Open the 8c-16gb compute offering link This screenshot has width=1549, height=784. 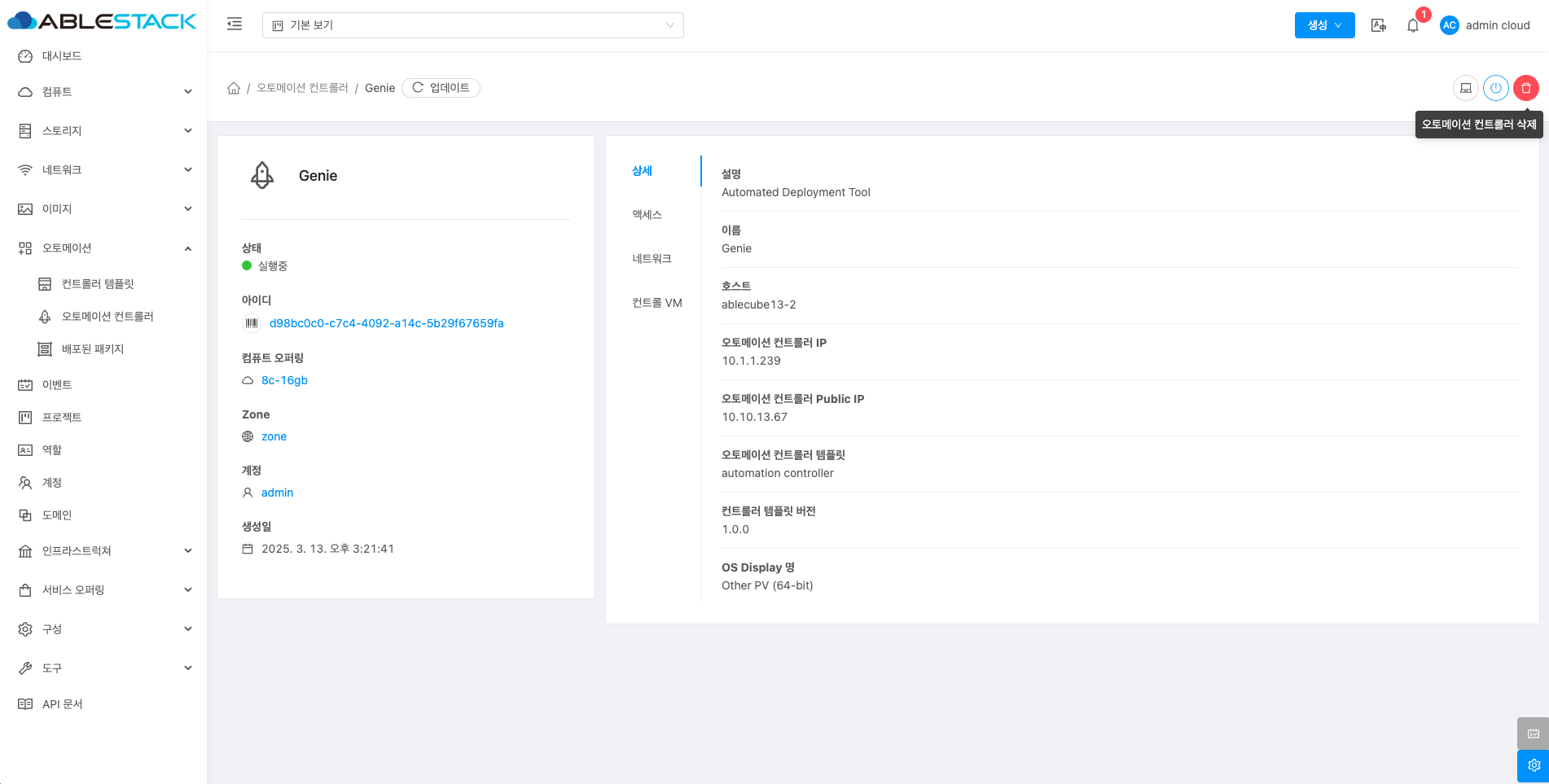click(284, 380)
